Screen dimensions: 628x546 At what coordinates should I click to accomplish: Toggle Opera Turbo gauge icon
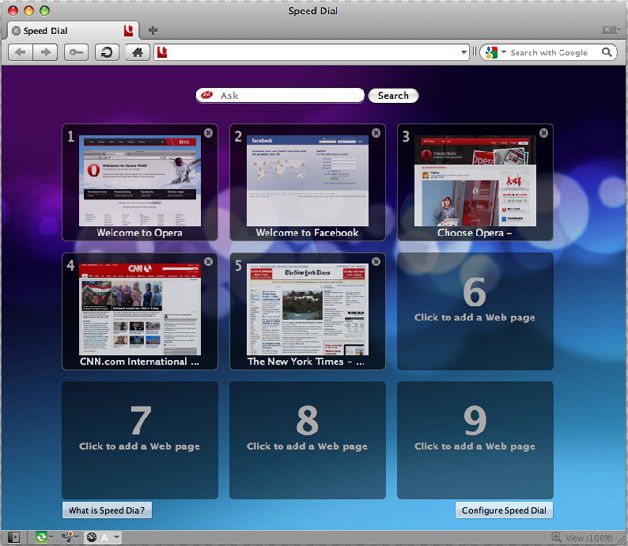pyautogui.click(x=92, y=537)
